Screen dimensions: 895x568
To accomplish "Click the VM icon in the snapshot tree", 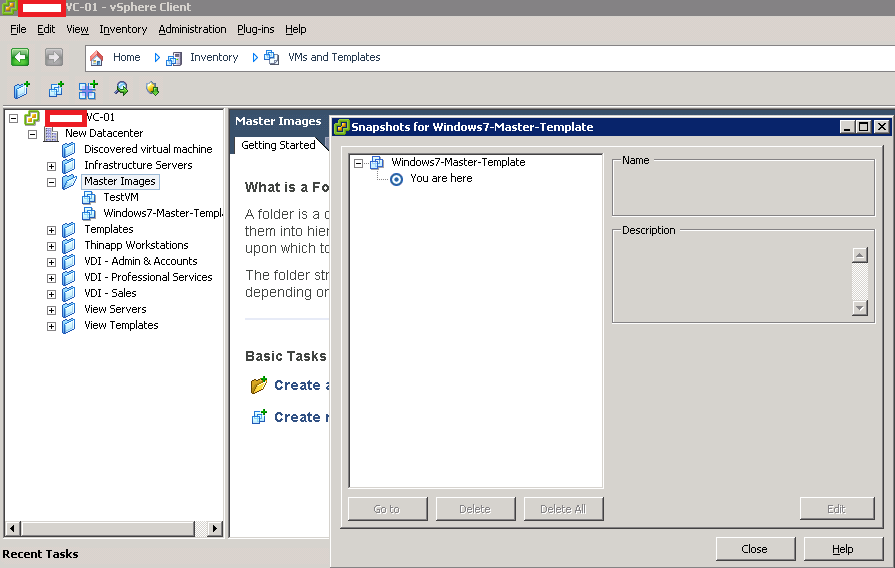I will (x=377, y=163).
